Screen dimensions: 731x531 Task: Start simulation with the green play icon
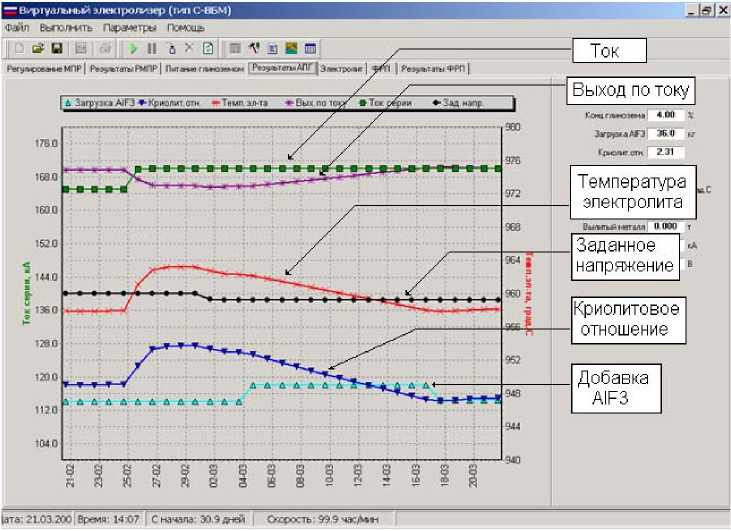click(x=133, y=48)
